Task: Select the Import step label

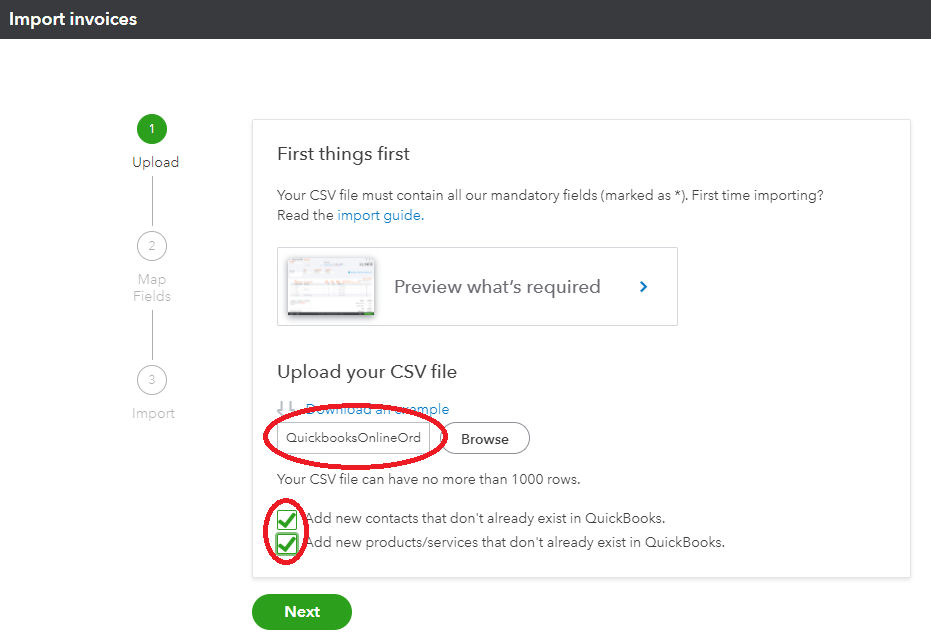Action: (x=153, y=413)
